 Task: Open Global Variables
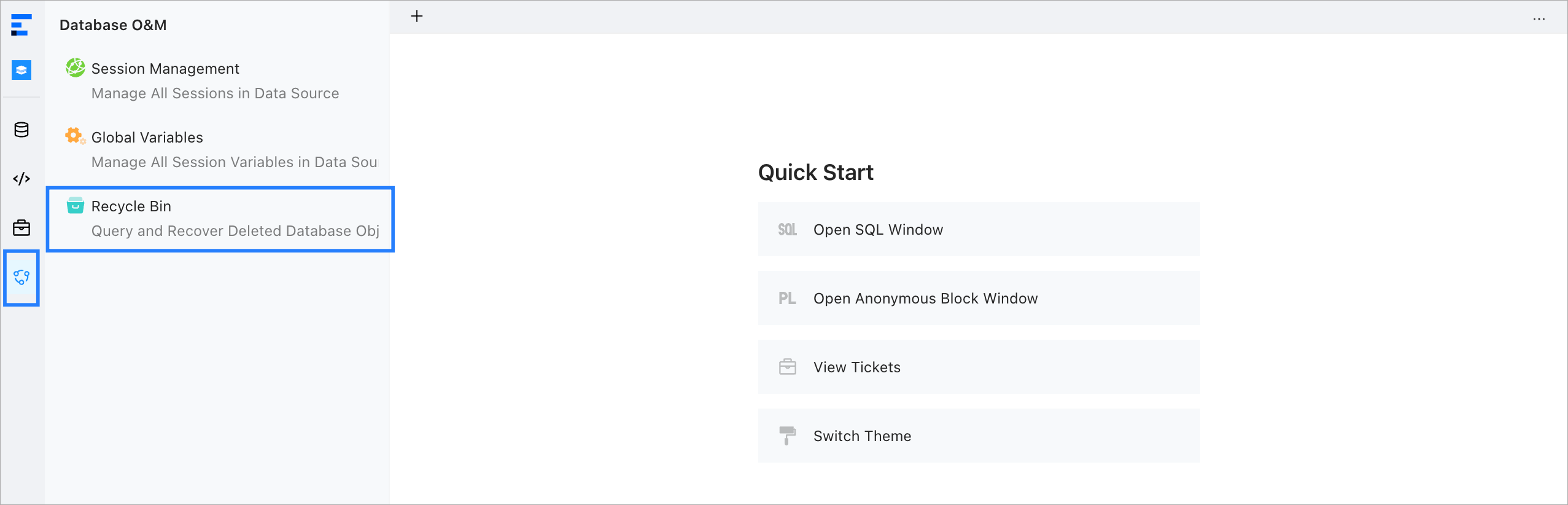coord(147,138)
